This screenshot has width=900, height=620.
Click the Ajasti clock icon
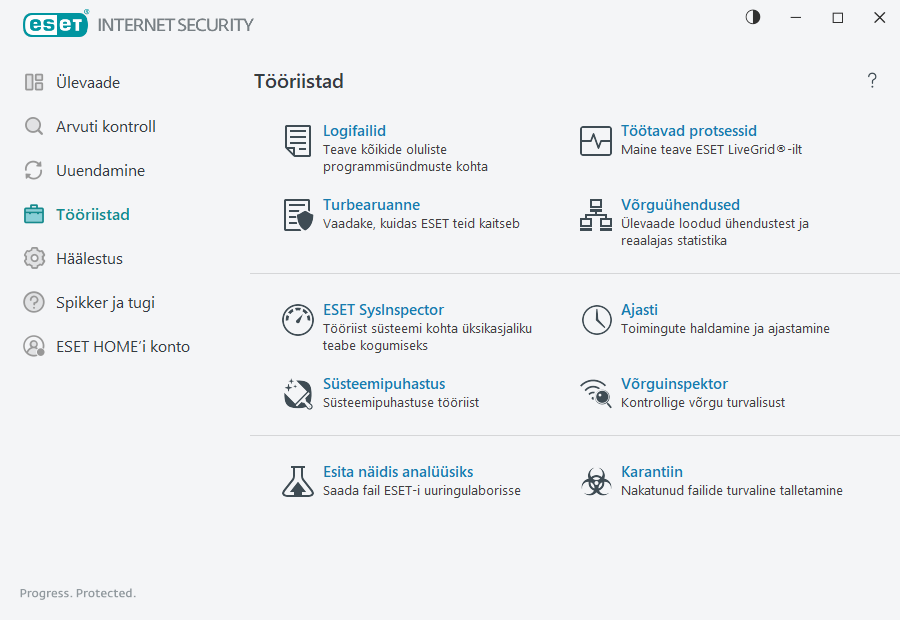[596, 320]
